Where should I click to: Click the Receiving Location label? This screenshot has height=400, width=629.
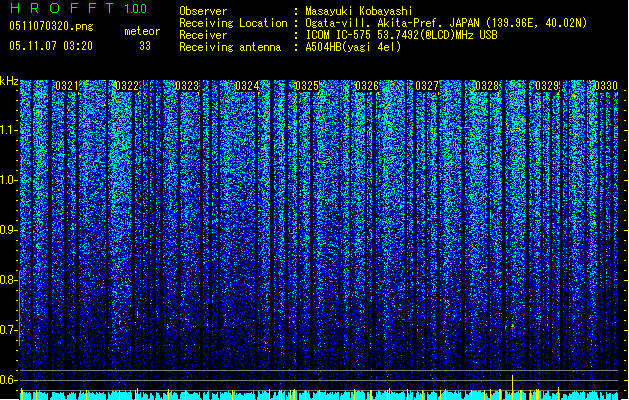tap(233, 23)
